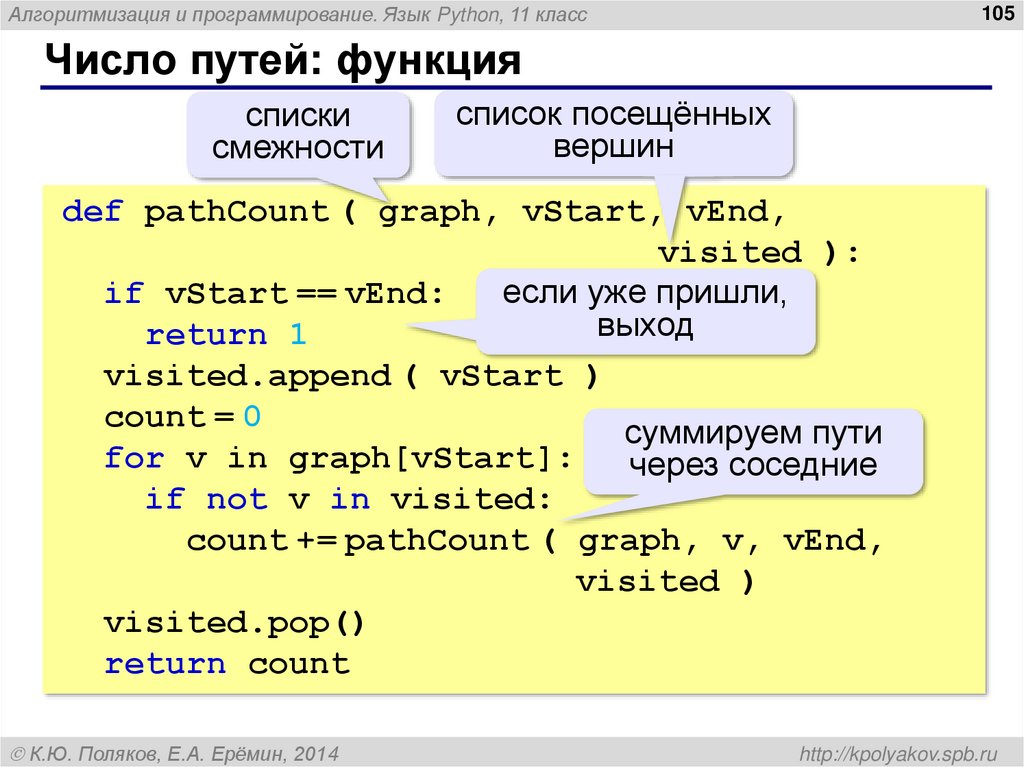Click the code line 'count += pathCount ( graph, v, vEnd,'
The image size is (1024, 767).
point(535,542)
